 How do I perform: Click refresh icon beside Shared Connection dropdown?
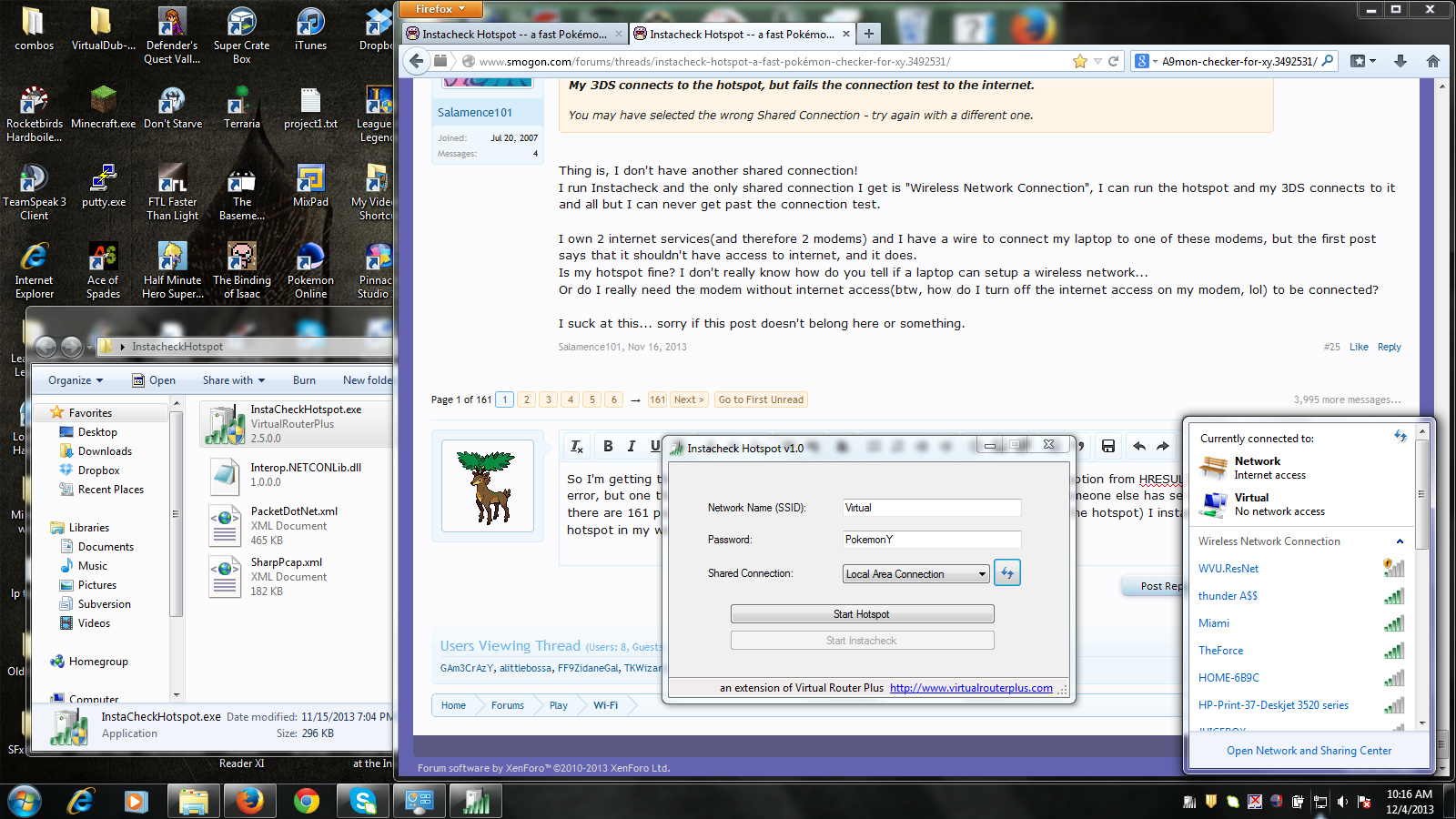[1006, 573]
